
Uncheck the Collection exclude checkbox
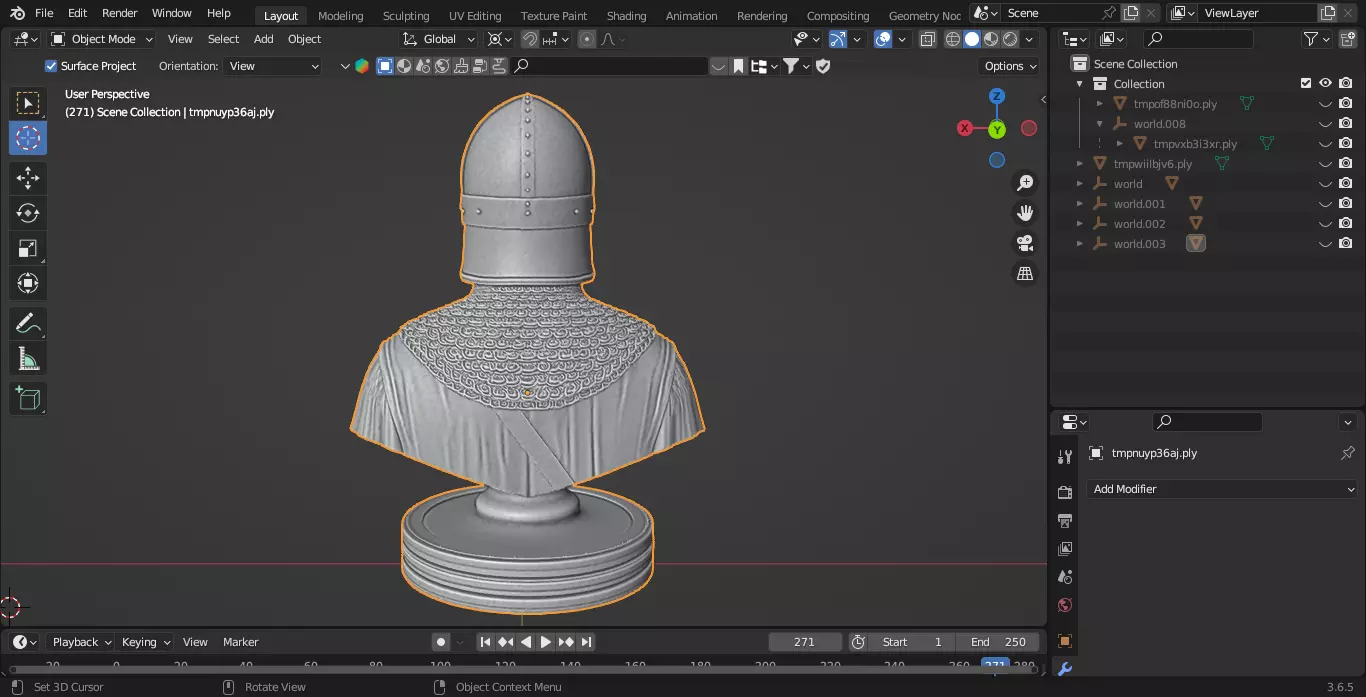pyautogui.click(x=1305, y=83)
